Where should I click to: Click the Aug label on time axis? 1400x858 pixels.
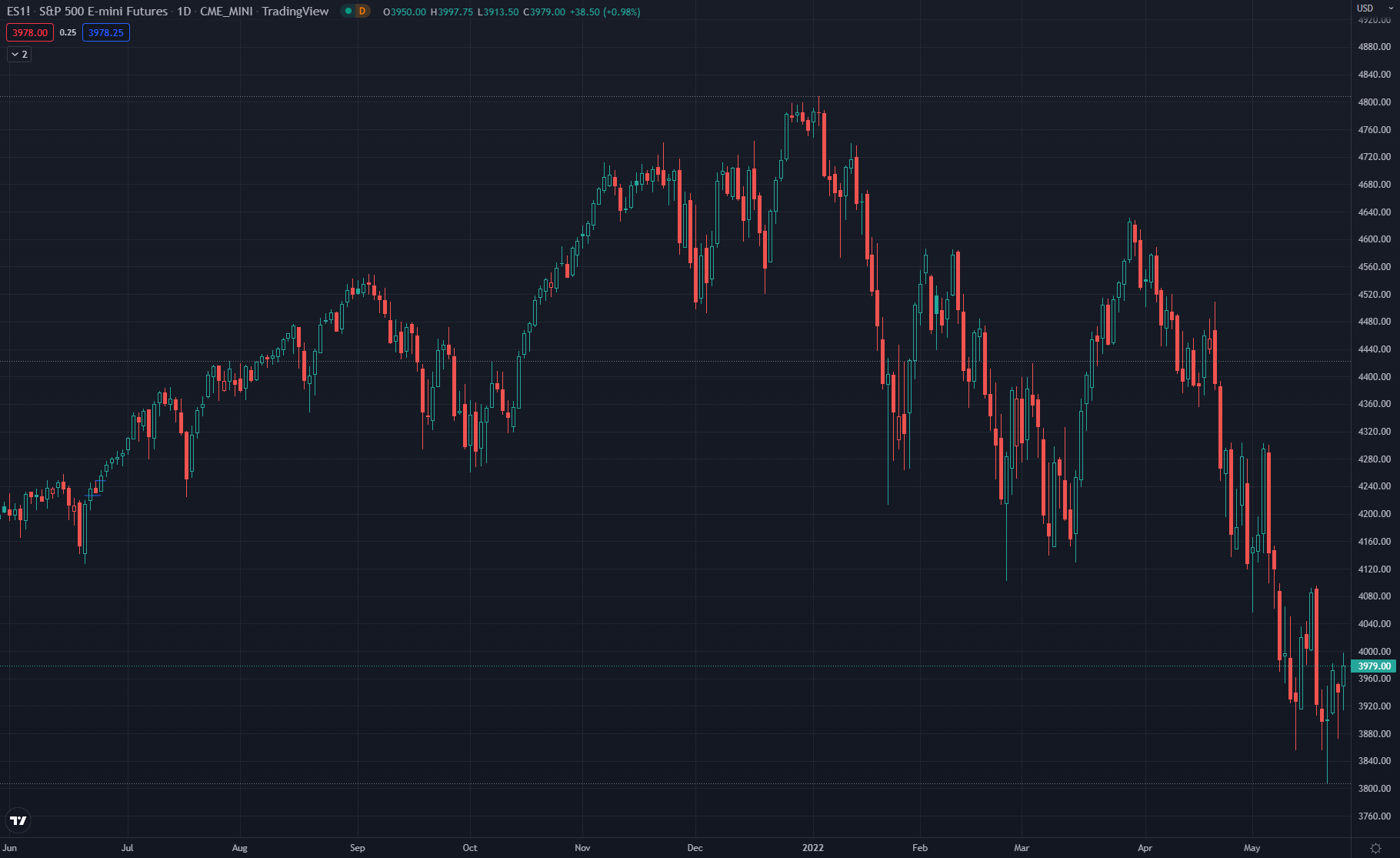tap(240, 848)
